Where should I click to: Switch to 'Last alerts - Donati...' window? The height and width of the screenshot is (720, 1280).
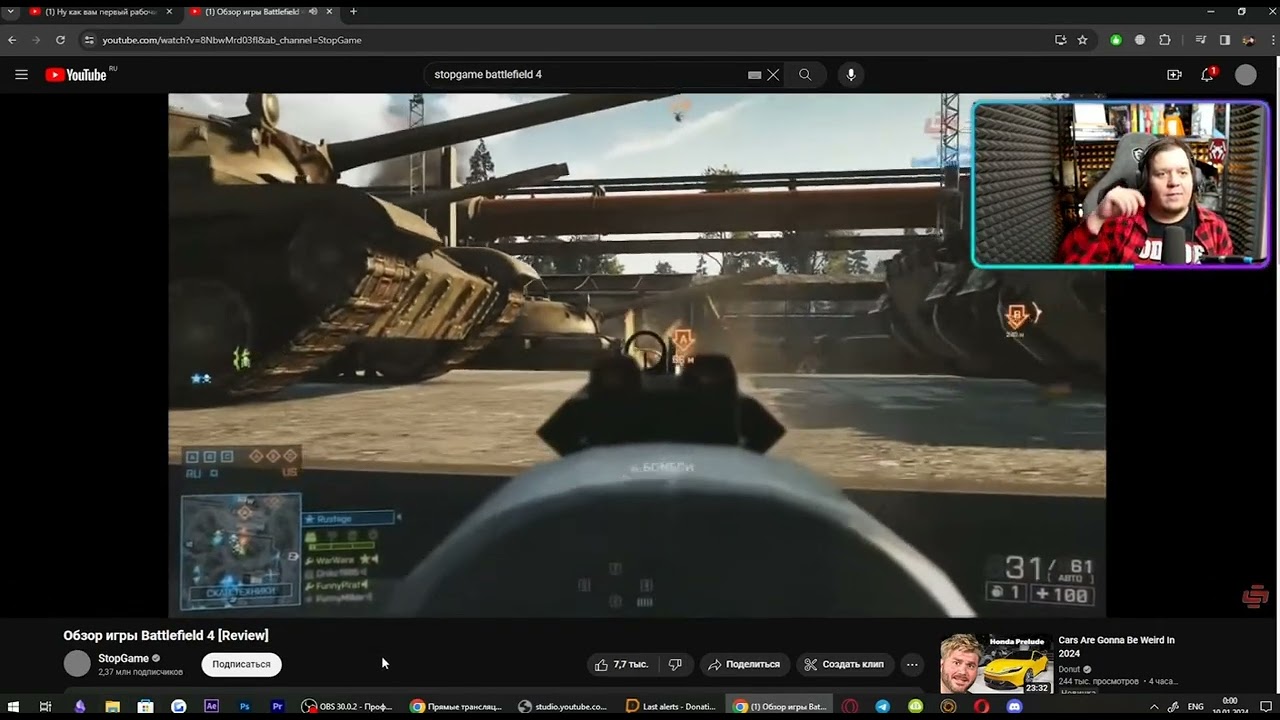pos(671,706)
